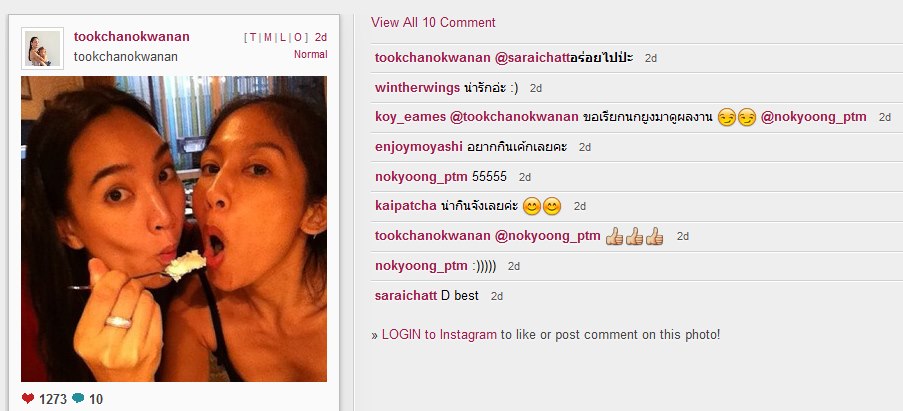Click LOGIN to Instagram link
Viewport: 903px width, 411px height.
click(439, 334)
